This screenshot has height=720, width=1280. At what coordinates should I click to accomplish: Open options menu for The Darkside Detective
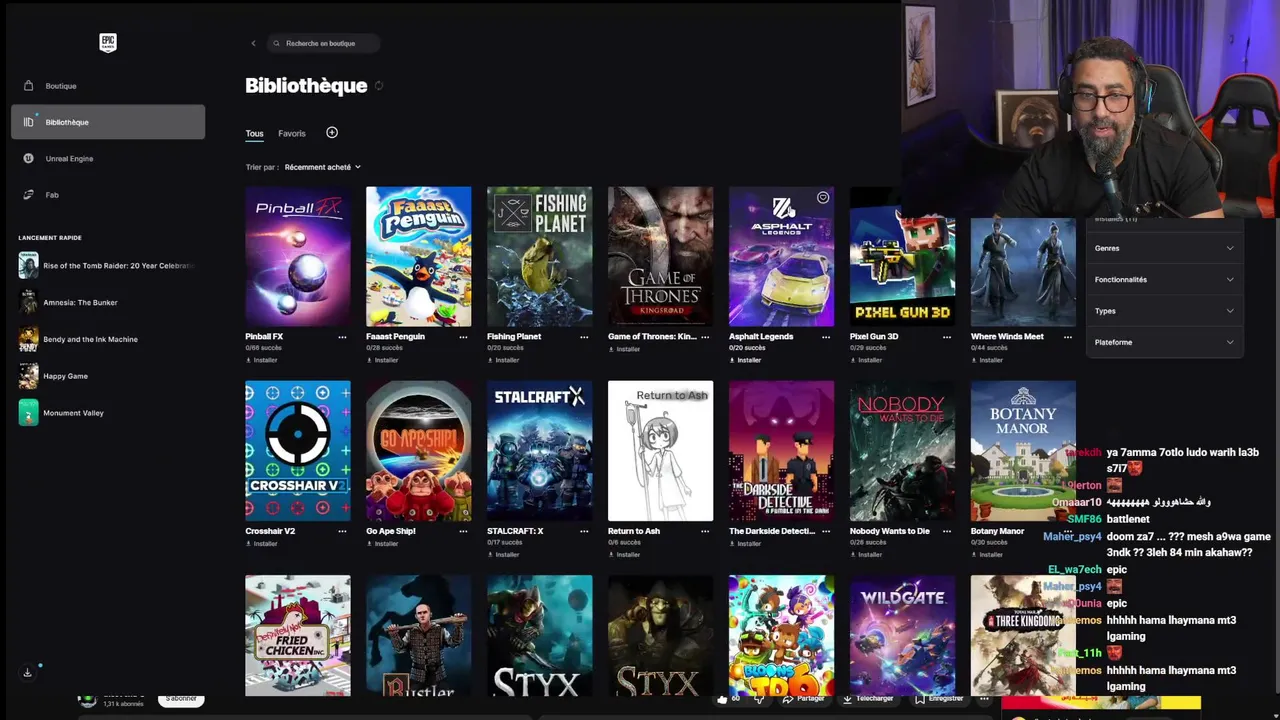pyautogui.click(x=826, y=532)
